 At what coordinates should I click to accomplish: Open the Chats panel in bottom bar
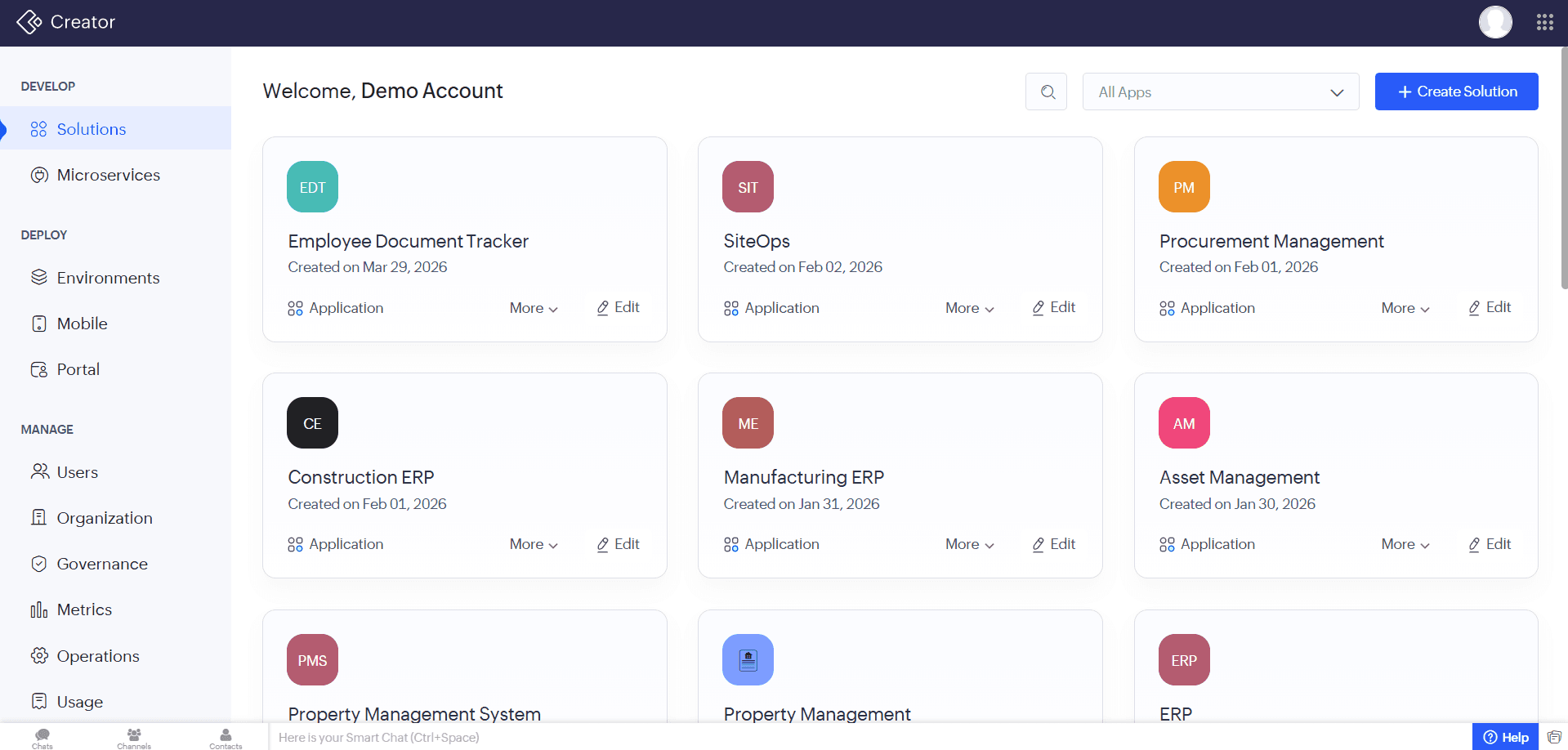point(42,737)
